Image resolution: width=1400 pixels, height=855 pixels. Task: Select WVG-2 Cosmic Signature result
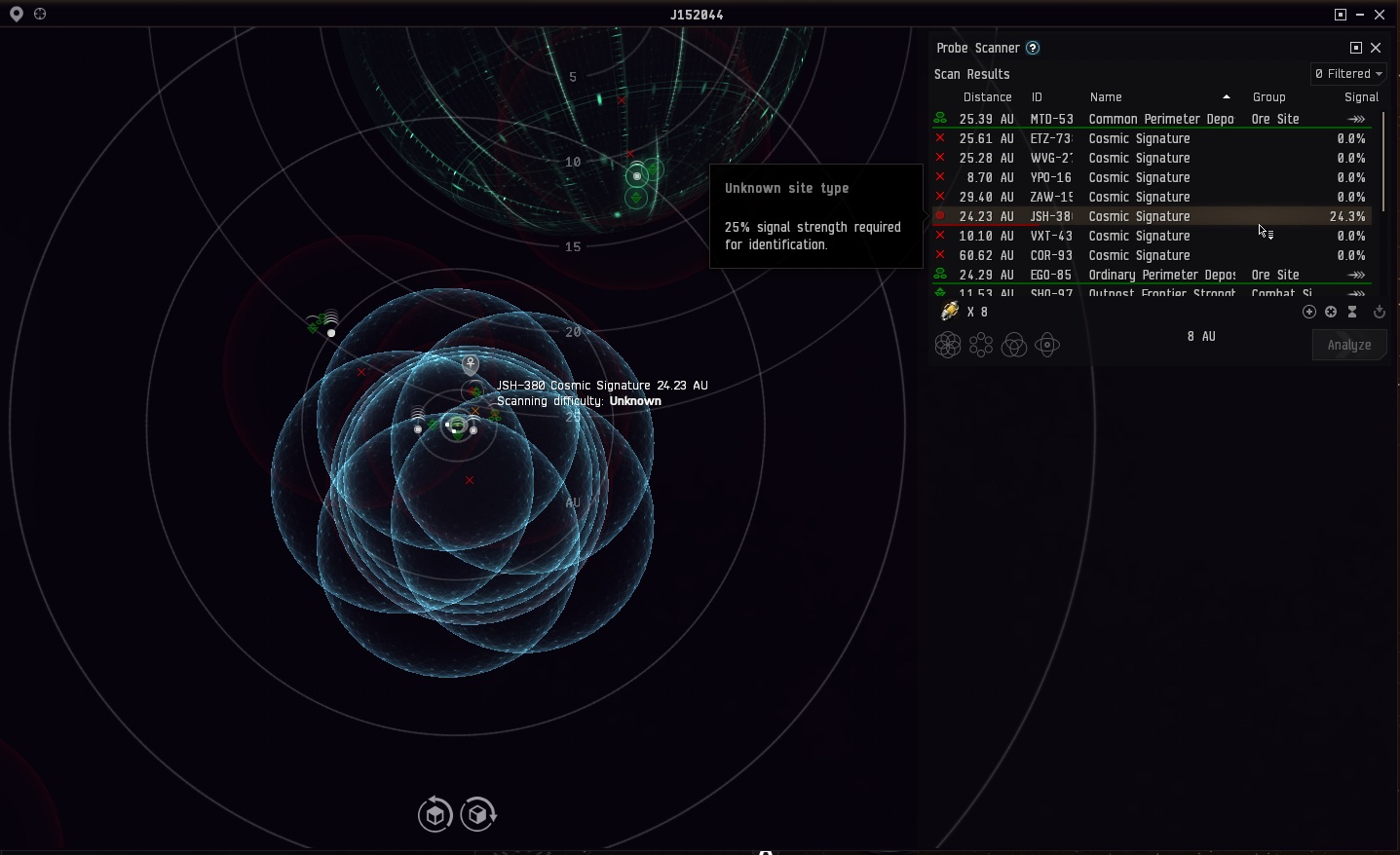tap(1153, 158)
